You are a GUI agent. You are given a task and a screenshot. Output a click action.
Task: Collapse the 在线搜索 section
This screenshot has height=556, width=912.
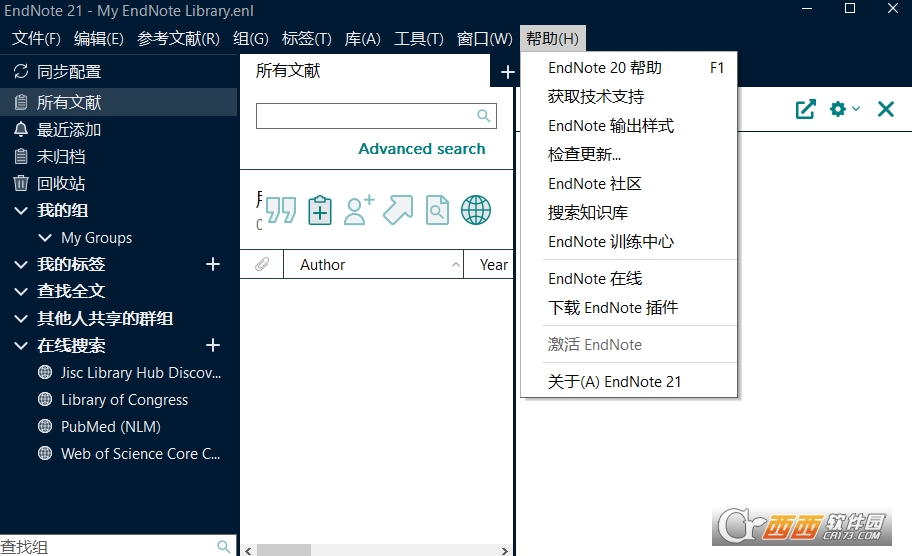point(21,345)
